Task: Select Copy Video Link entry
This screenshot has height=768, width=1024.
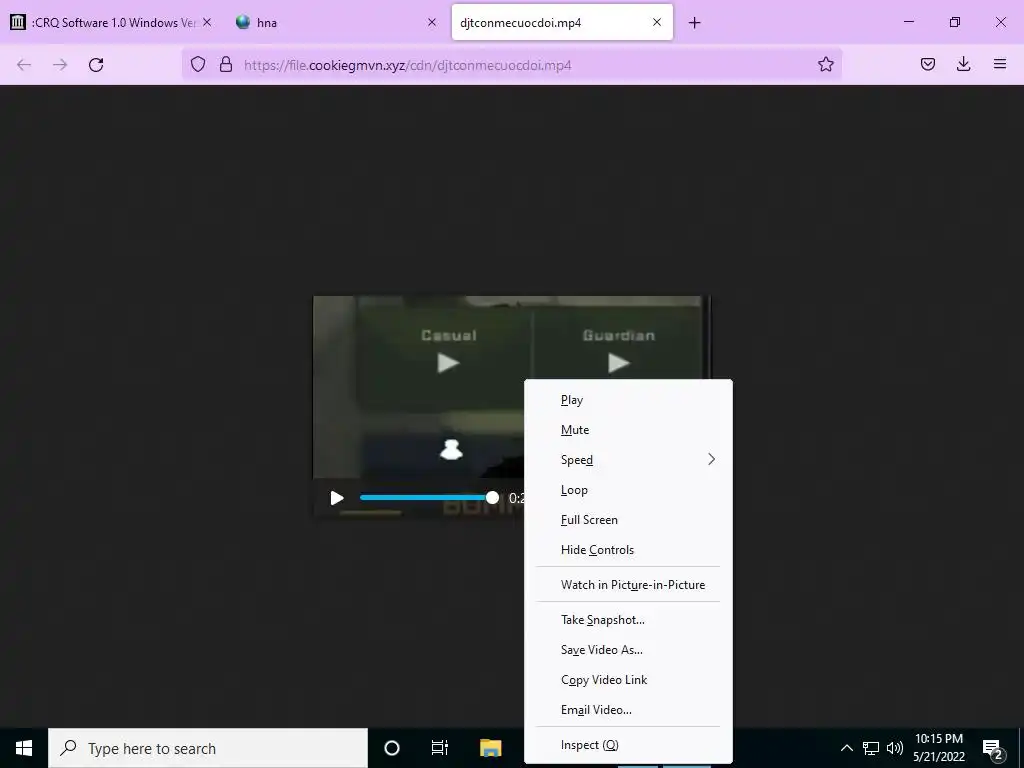Action: point(628,680)
